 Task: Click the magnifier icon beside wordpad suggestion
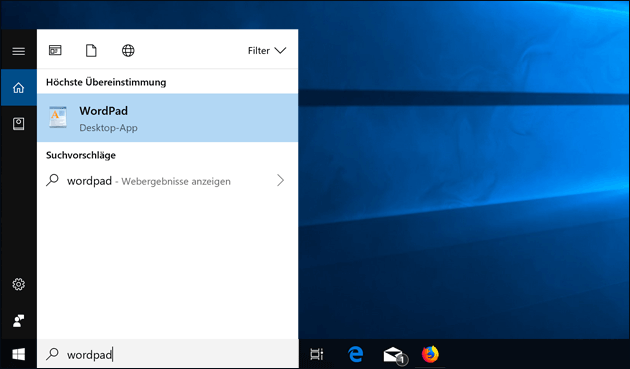52,180
